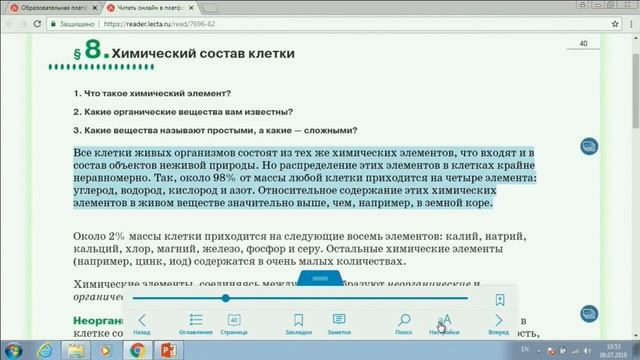The width and height of the screenshot is (640, 360).
Task: Go back with the Назад arrow
Action: (x=142, y=324)
